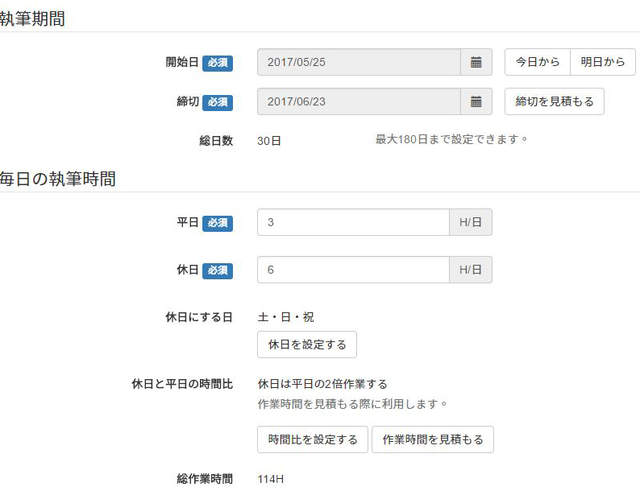Click the 作業時間を見積もる button
This screenshot has height=495, width=640.
pyautogui.click(x=432, y=440)
